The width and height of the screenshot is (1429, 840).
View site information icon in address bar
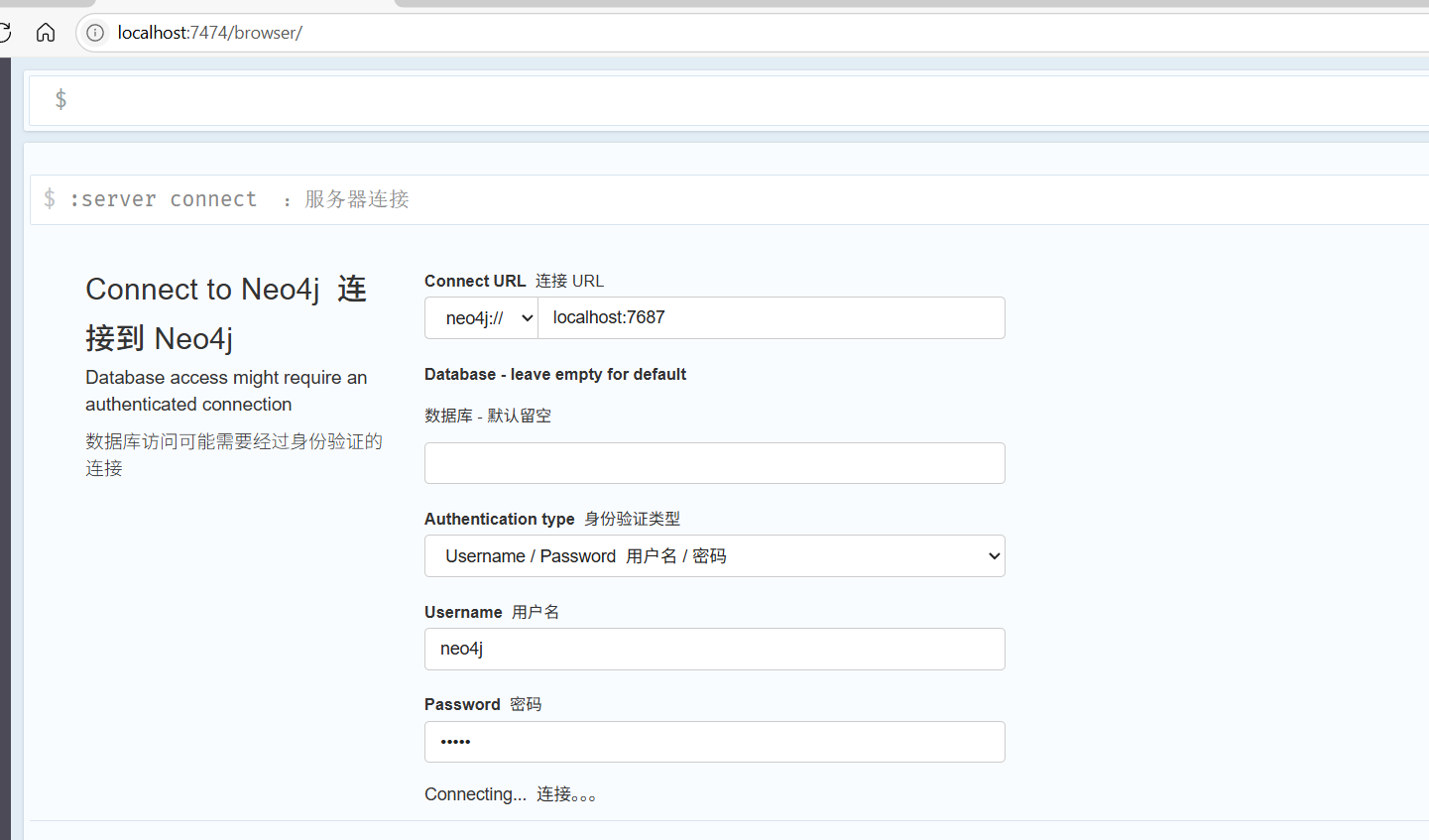click(x=95, y=33)
